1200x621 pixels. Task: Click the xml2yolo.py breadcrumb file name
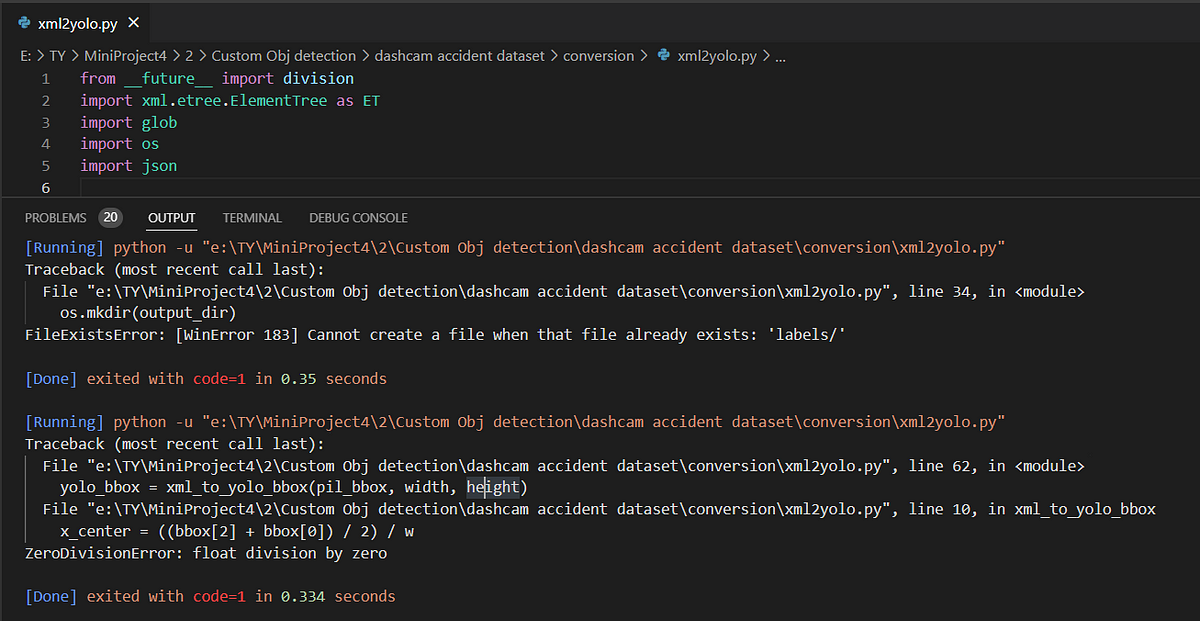click(x=717, y=56)
